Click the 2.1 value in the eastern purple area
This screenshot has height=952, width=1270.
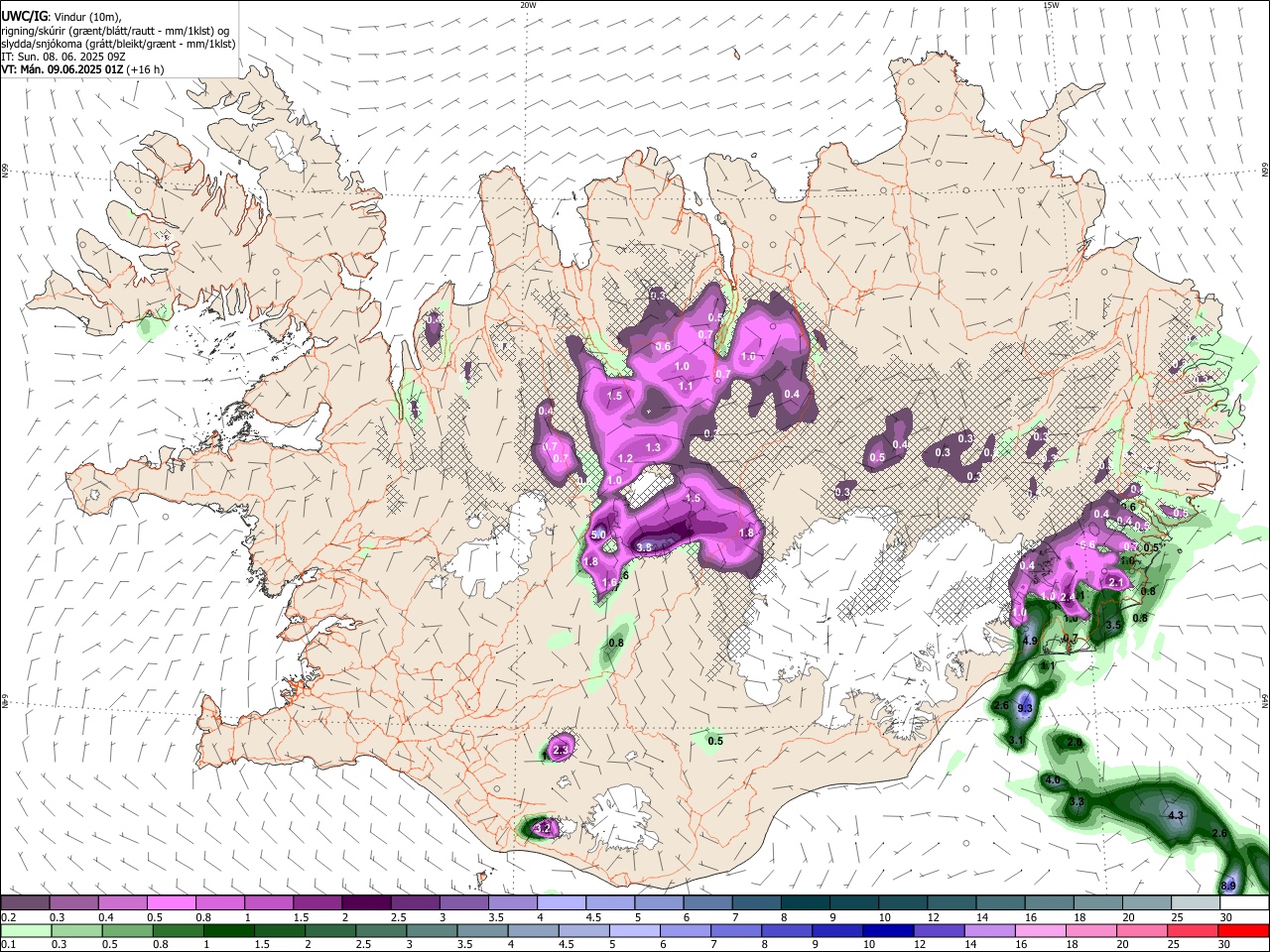tap(1115, 583)
